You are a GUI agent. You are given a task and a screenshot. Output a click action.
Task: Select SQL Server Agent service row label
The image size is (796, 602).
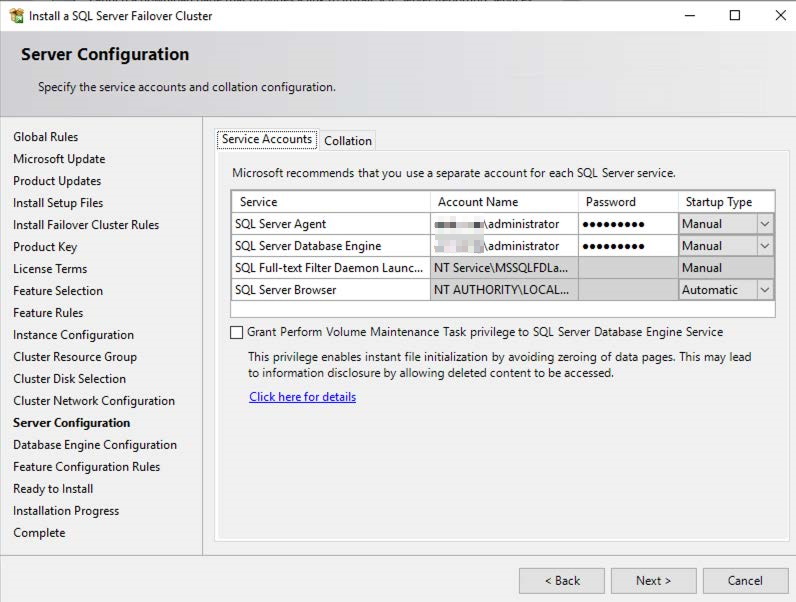(280, 224)
